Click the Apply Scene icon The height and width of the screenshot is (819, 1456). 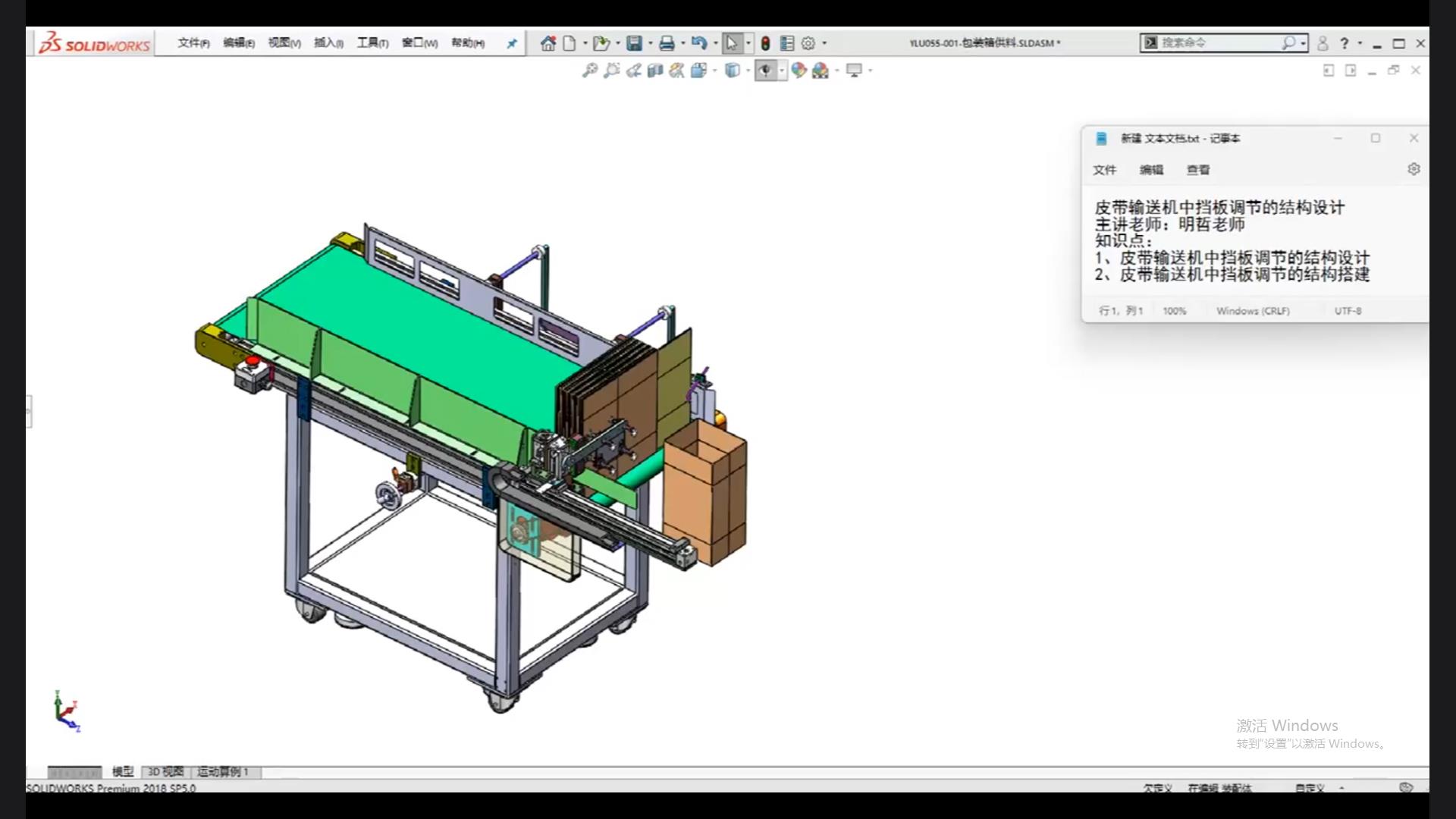click(821, 71)
